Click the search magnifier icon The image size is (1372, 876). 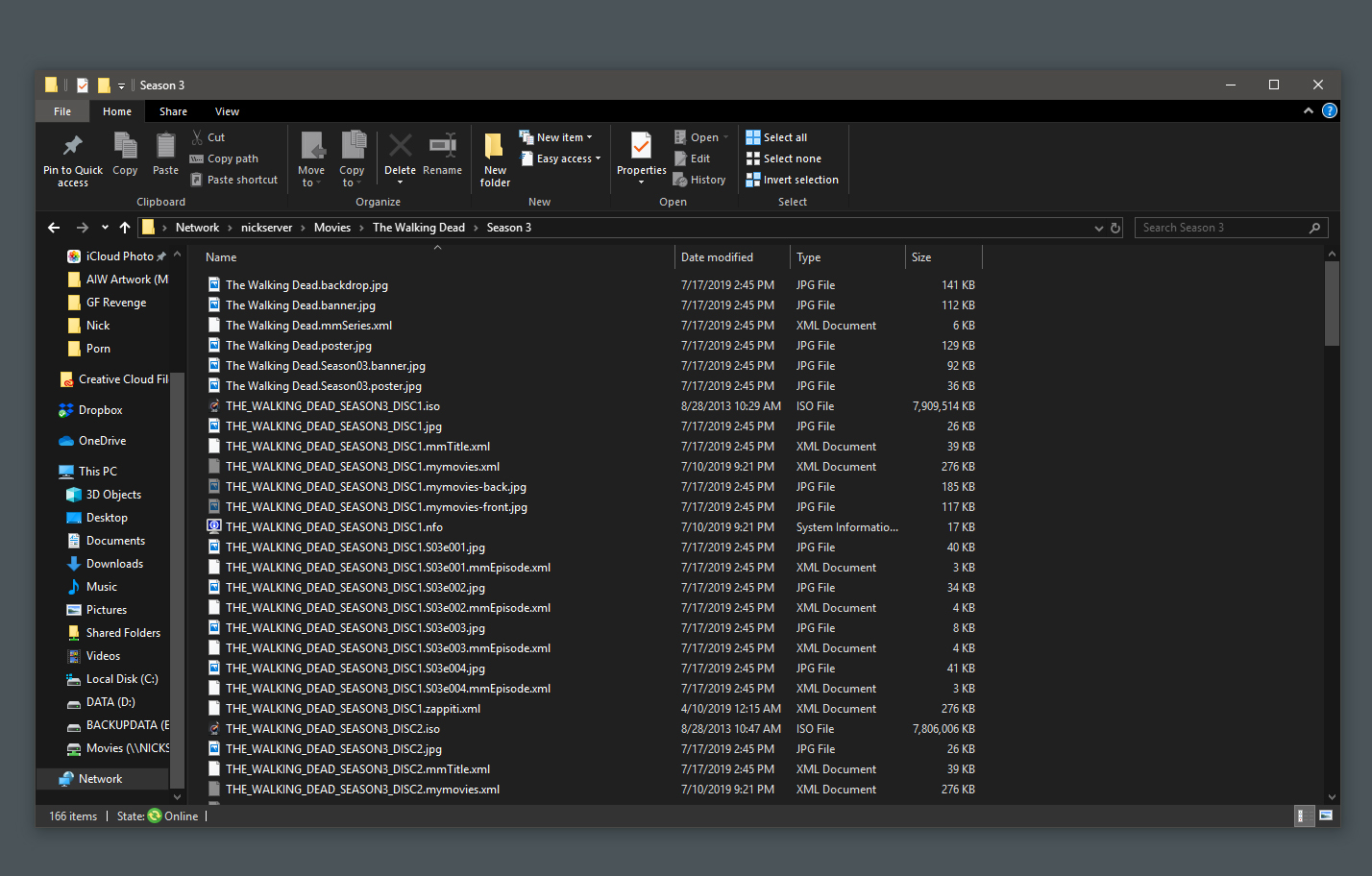point(1315,228)
